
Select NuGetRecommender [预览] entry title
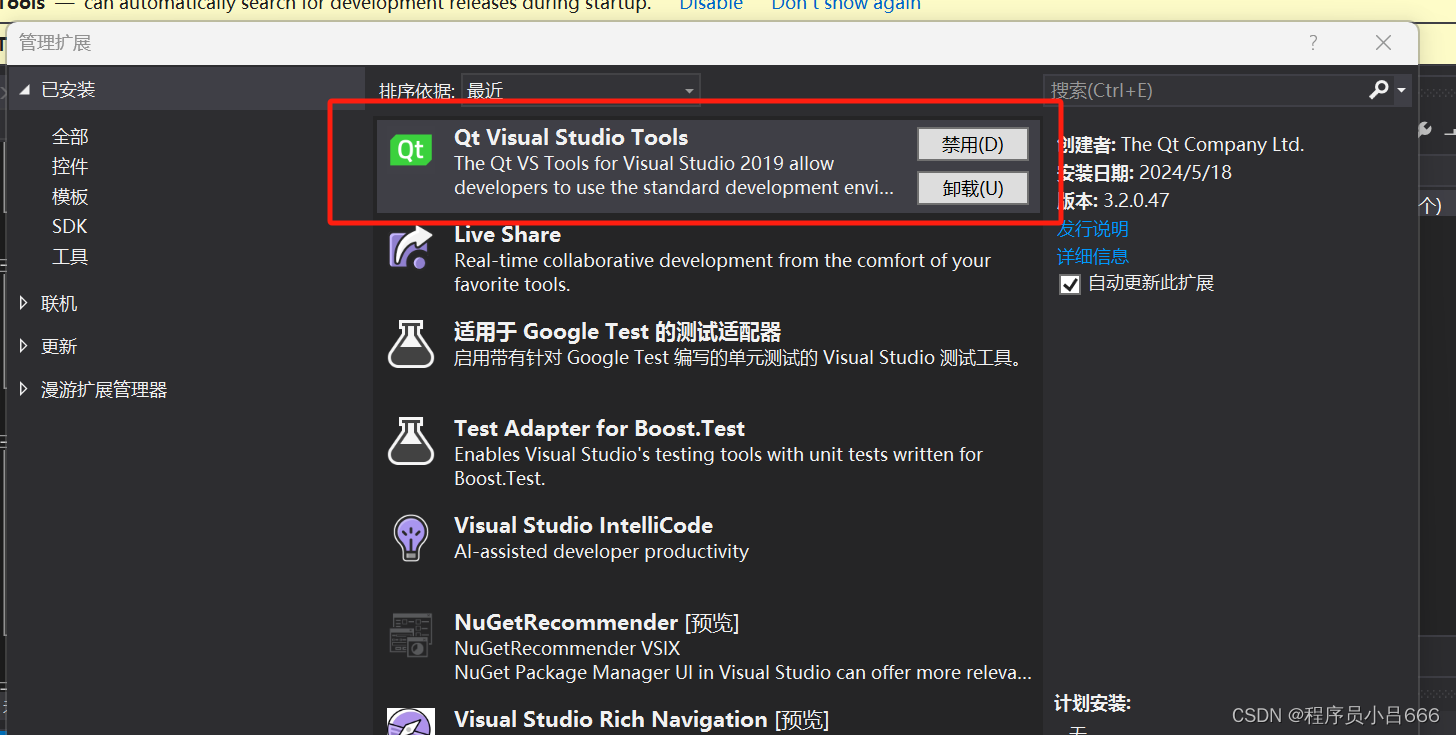pyautogui.click(x=596, y=622)
